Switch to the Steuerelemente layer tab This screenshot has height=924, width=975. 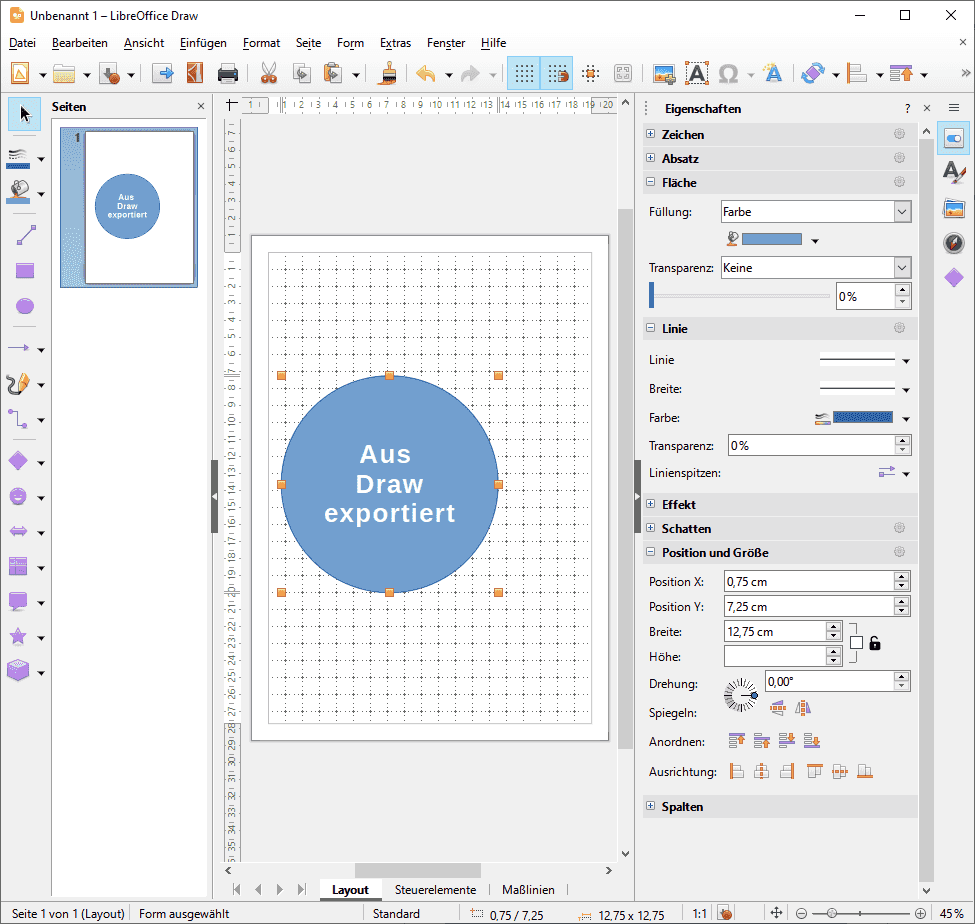pos(435,890)
